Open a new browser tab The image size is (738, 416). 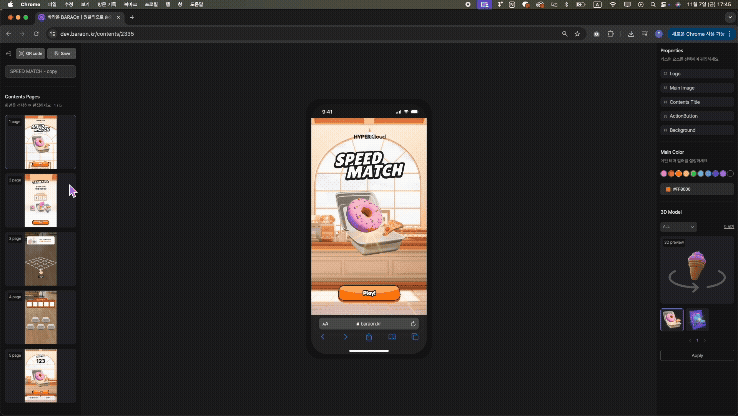tap(132, 17)
